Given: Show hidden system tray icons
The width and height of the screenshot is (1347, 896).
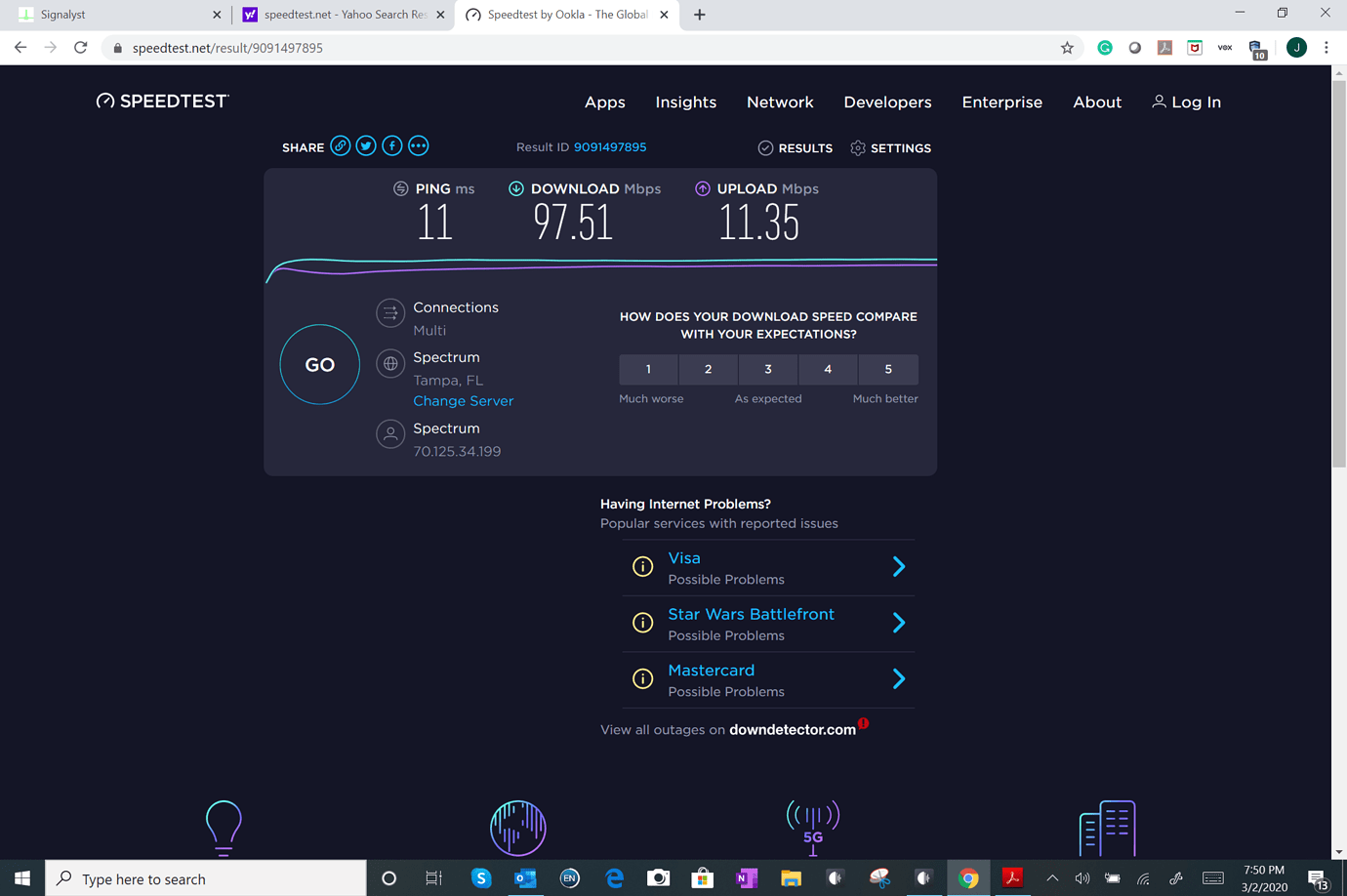Looking at the screenshot, I should (1052, 878).
